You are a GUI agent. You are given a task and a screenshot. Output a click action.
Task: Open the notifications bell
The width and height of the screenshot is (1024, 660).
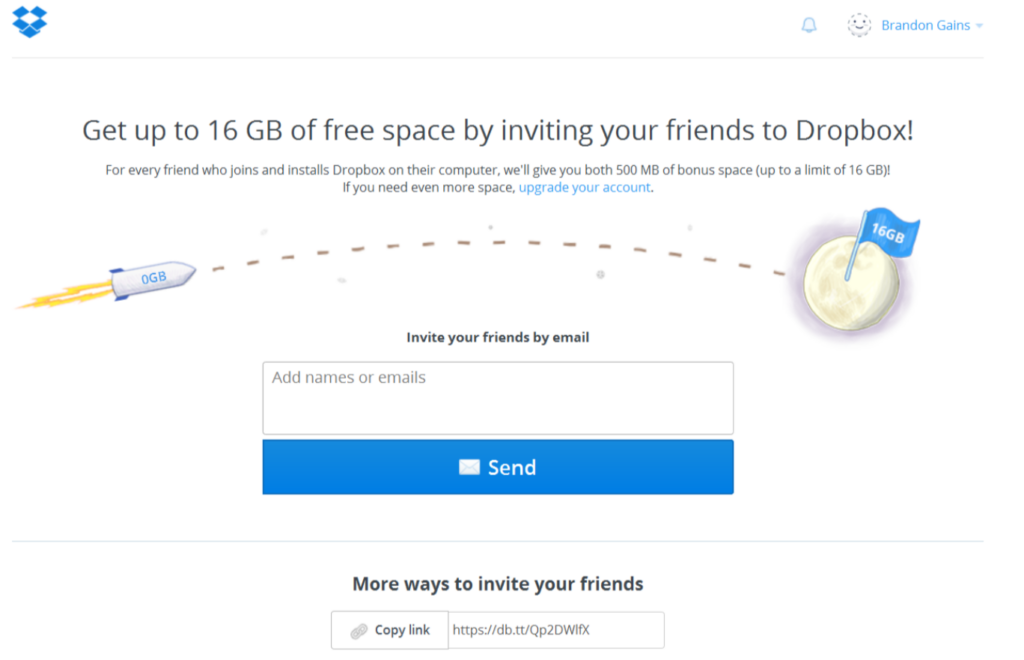809,25
